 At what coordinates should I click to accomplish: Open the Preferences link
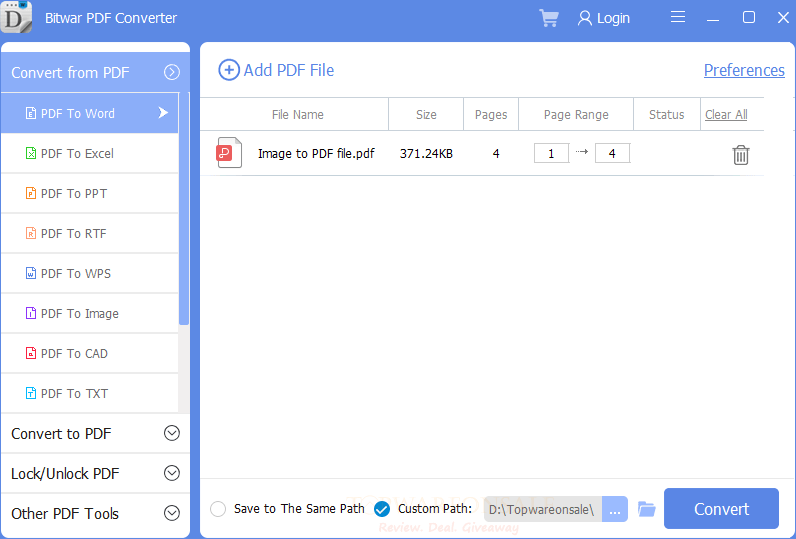tap(744, 70)
